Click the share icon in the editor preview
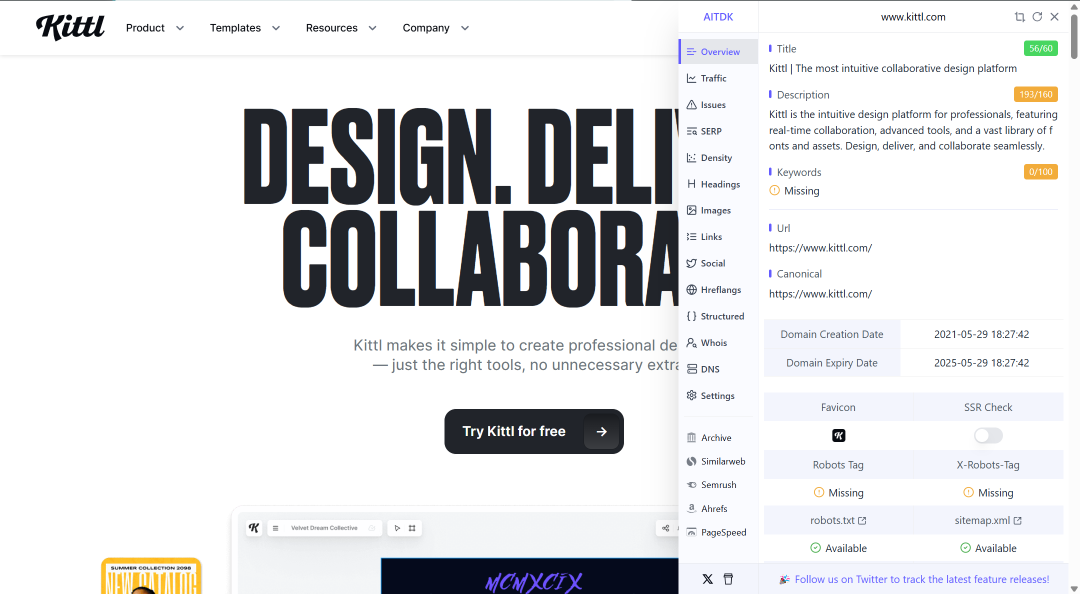 [665, 529]
